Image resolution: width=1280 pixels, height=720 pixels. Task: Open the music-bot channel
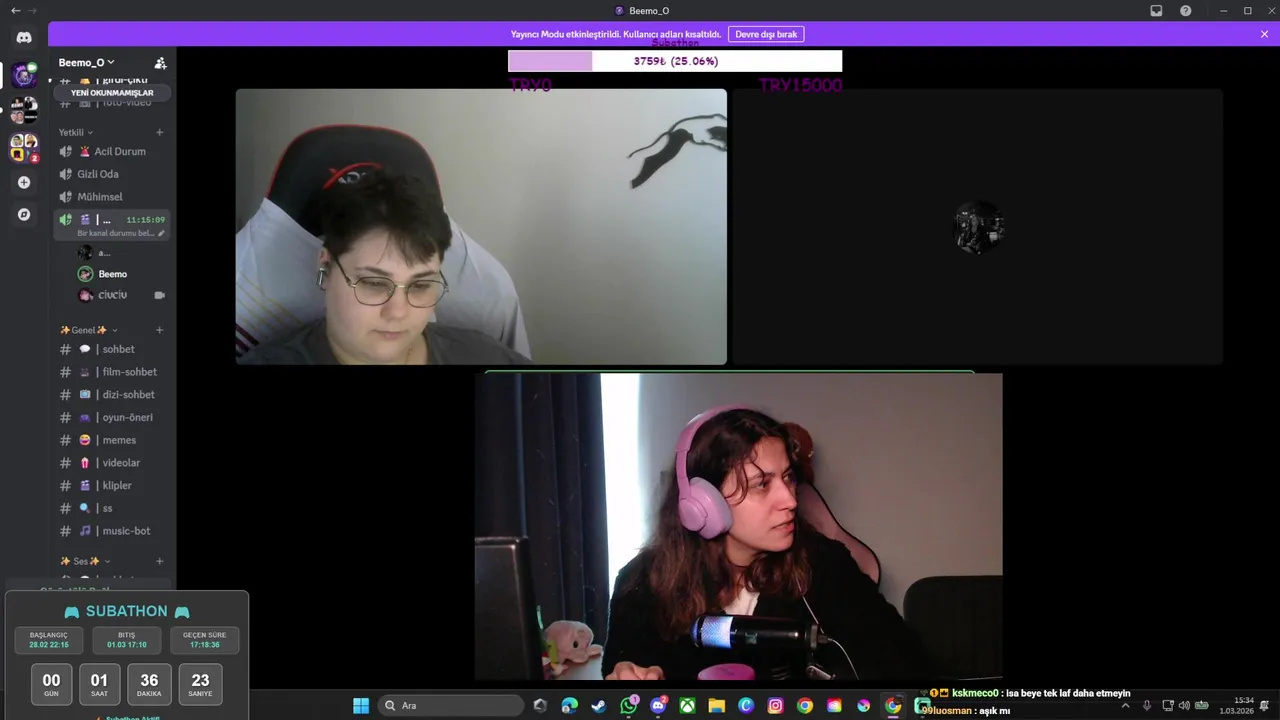[x=111, y=531]
